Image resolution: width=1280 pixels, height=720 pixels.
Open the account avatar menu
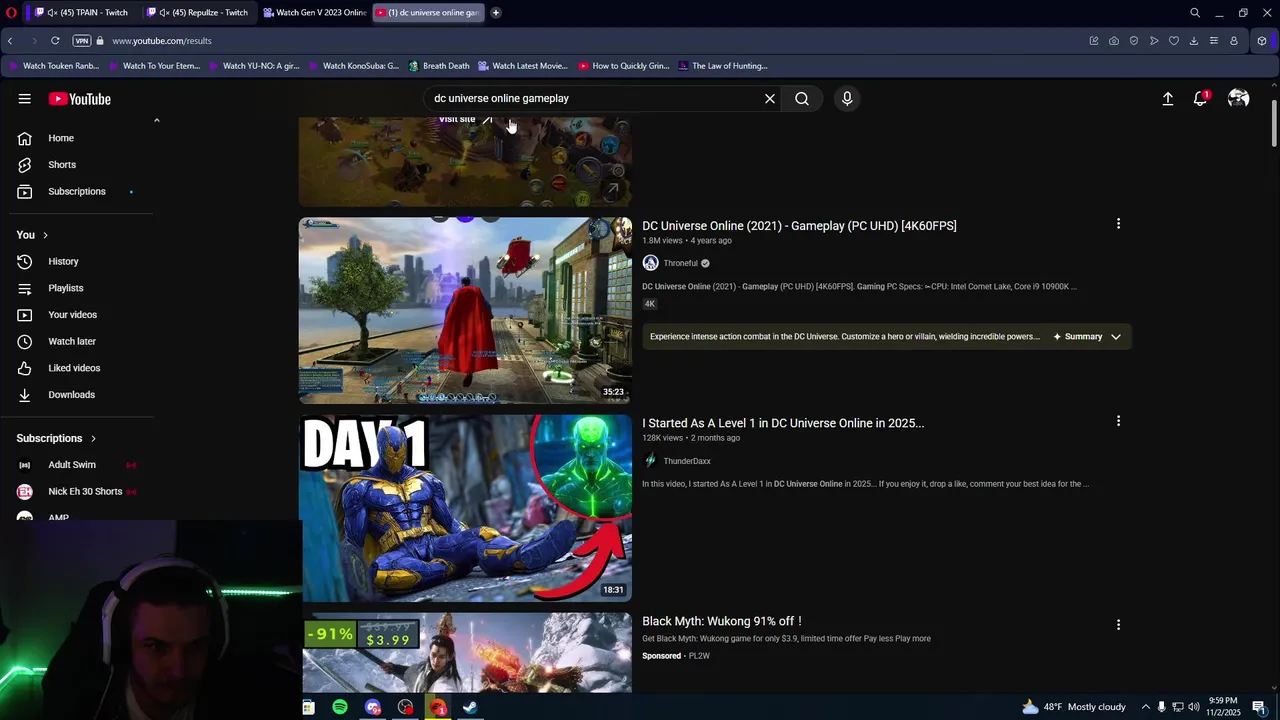1239,99
